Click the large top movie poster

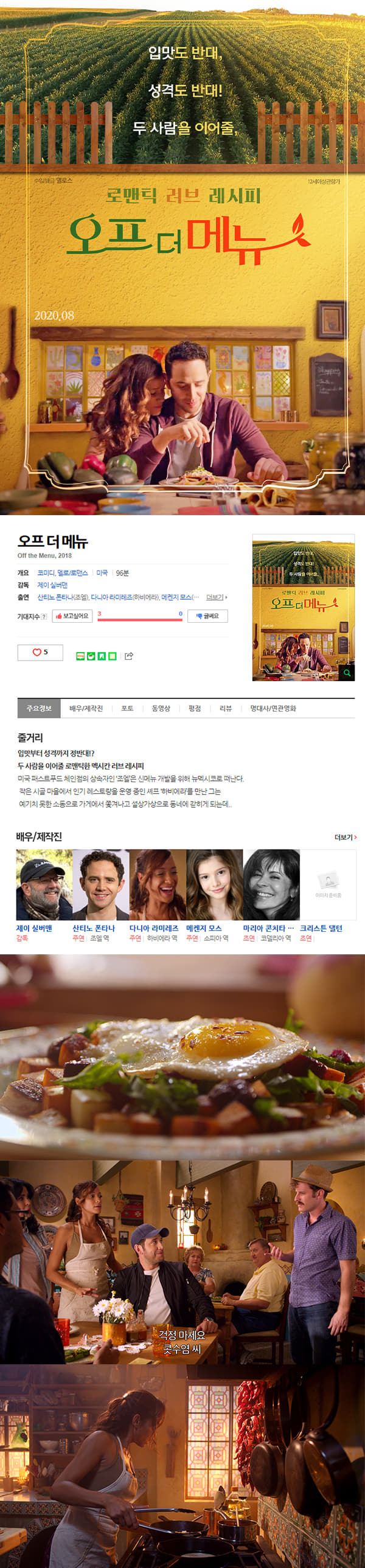(182, 257)
